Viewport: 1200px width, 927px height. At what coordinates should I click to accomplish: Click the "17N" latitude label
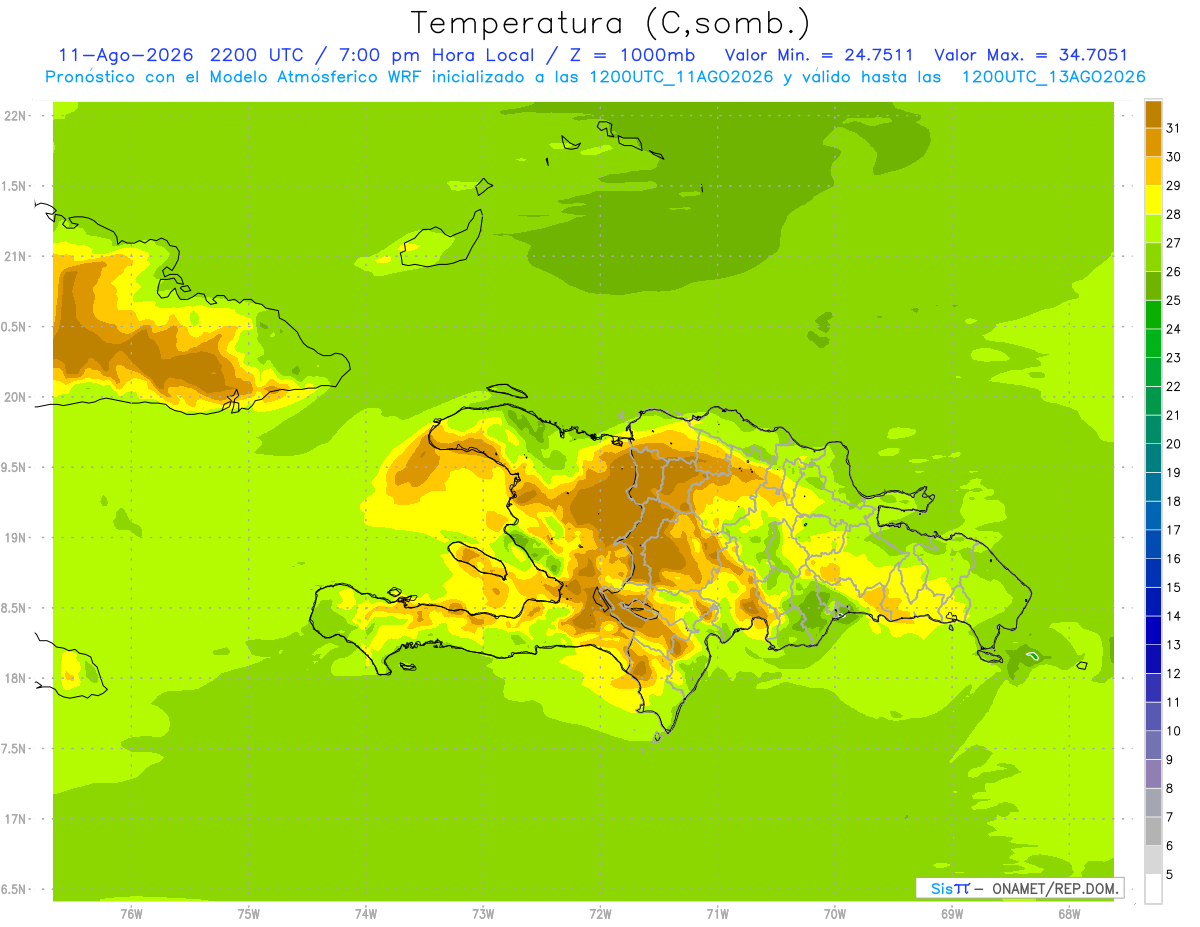point(15,820)
